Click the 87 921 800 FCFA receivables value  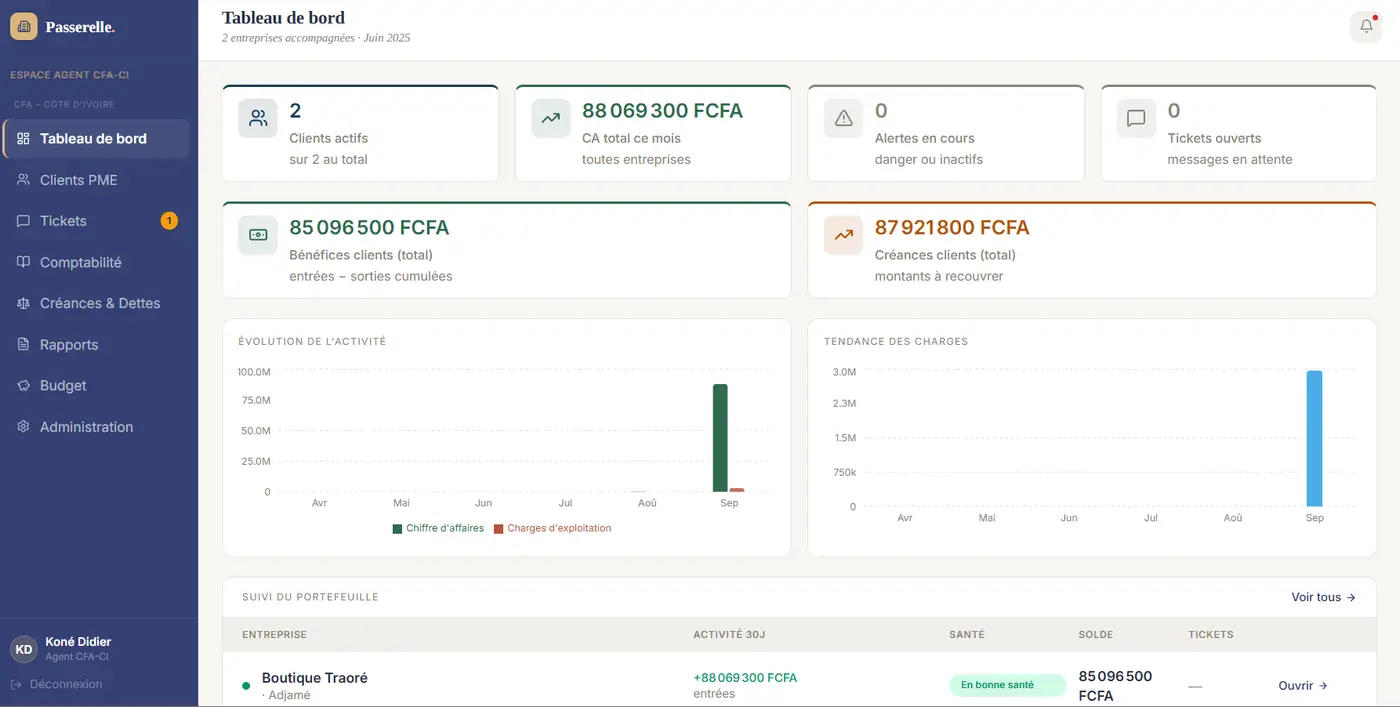click(952, 228)
